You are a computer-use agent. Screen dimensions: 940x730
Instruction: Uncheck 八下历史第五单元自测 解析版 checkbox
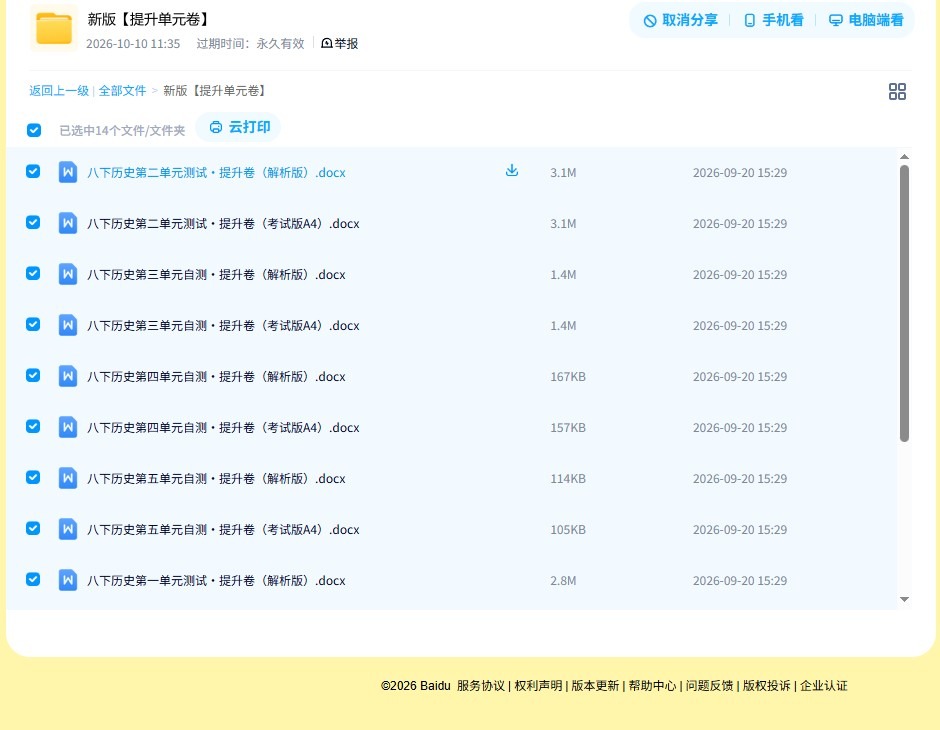coord(33,477)
